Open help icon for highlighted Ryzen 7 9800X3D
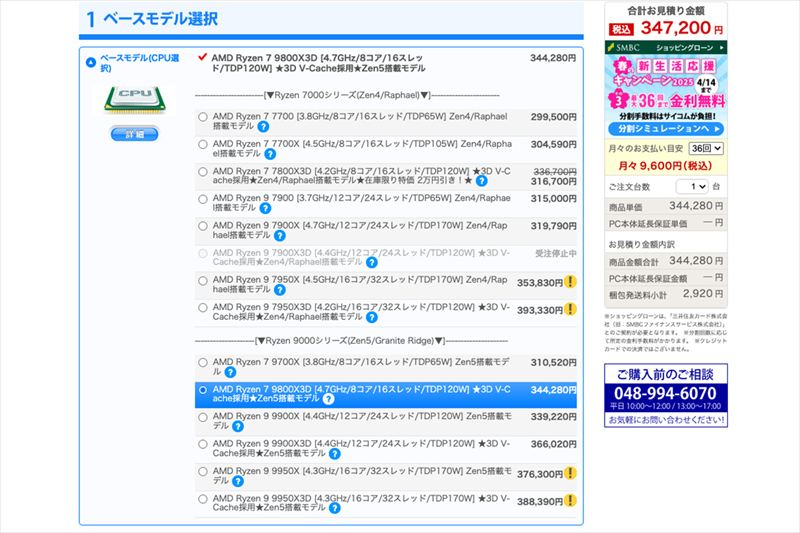 [329, 399]
